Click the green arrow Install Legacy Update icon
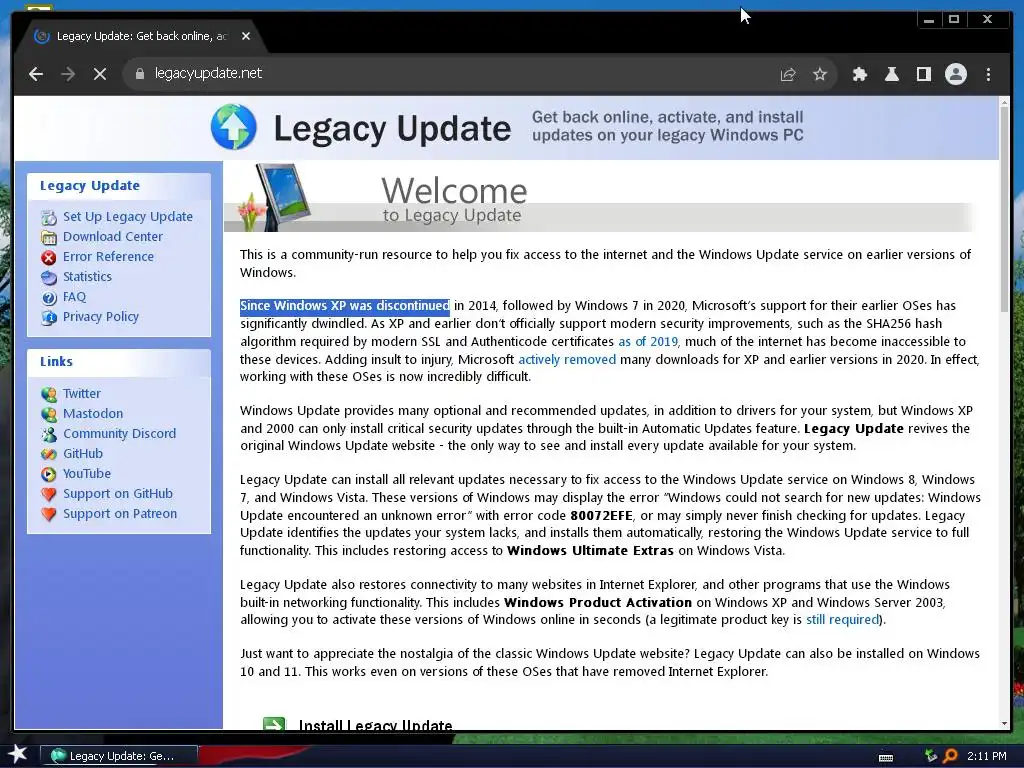The height and width of the screenshot is (768, 1024). pyautogui.click(x=274, y=724)
